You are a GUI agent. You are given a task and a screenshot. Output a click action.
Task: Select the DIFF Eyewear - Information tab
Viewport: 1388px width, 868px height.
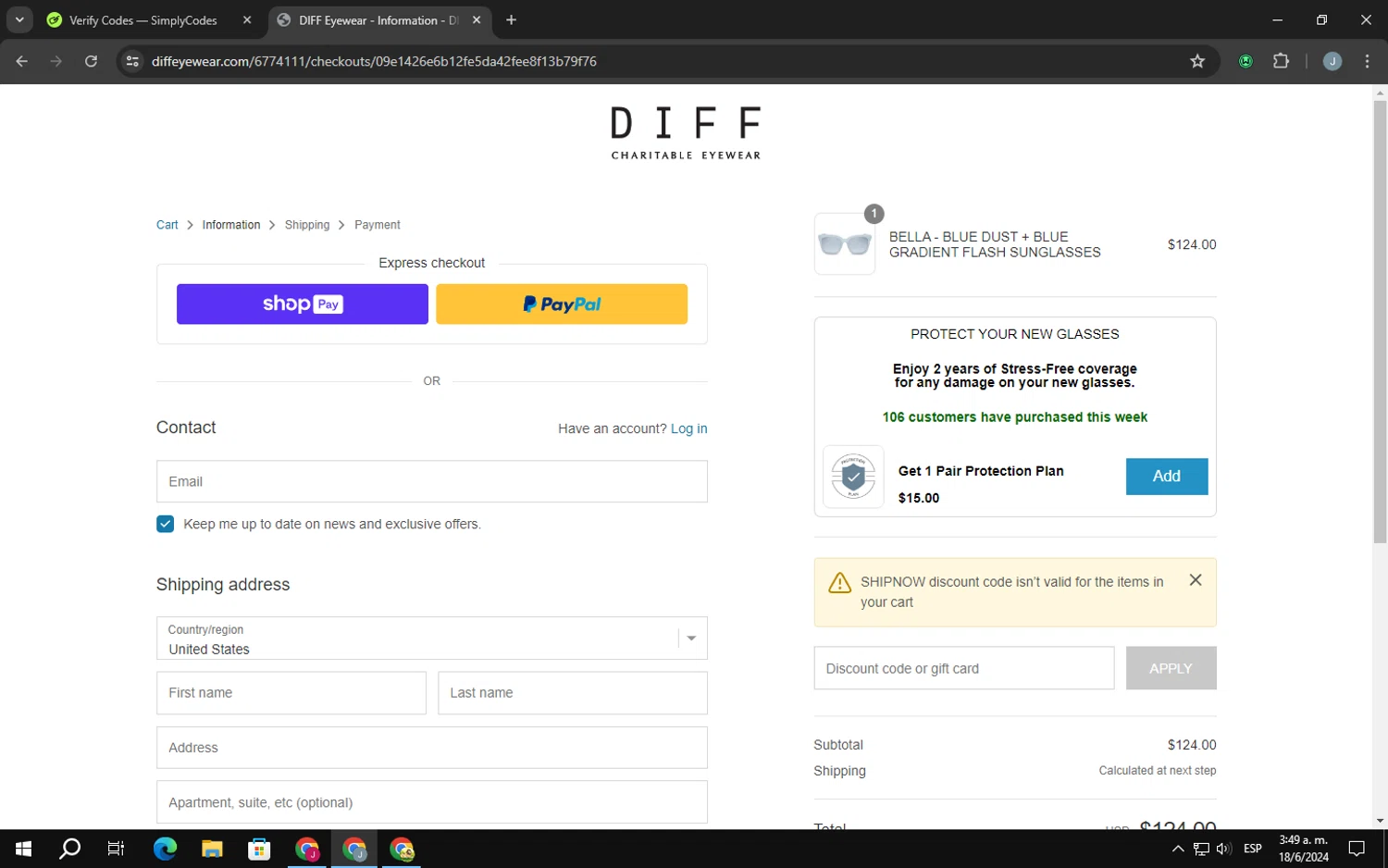point(378,20)
